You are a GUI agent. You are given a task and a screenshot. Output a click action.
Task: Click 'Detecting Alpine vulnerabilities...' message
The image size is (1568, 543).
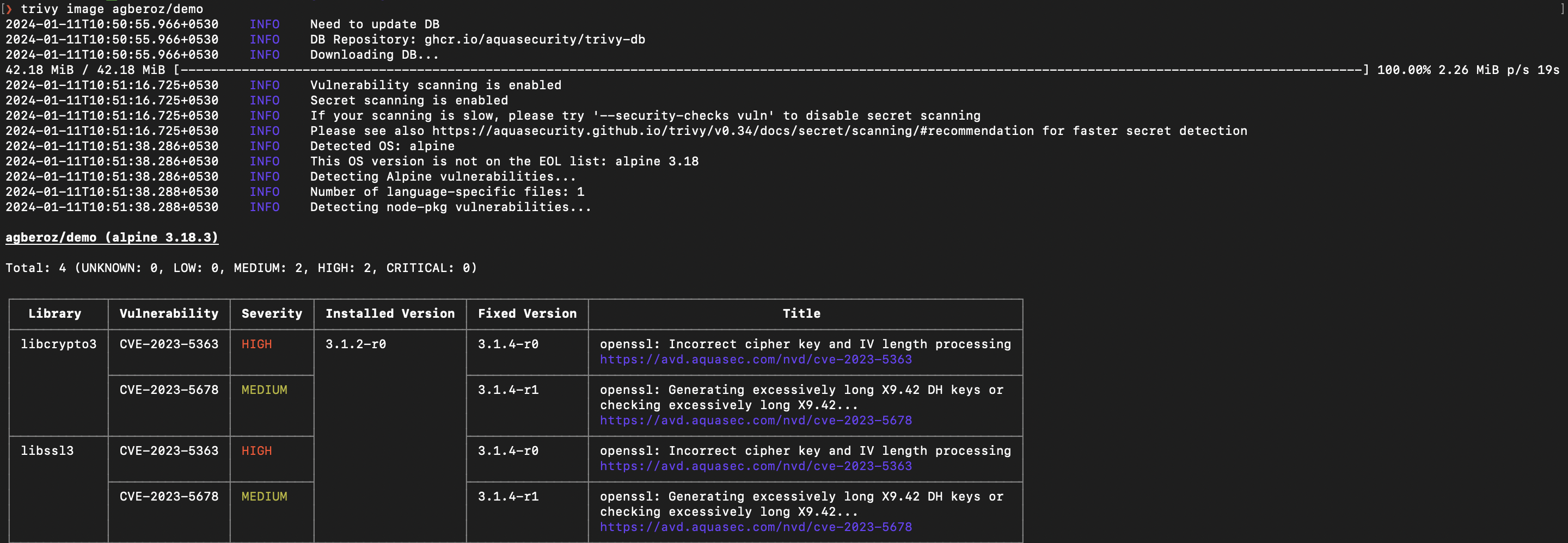(443, 176)
